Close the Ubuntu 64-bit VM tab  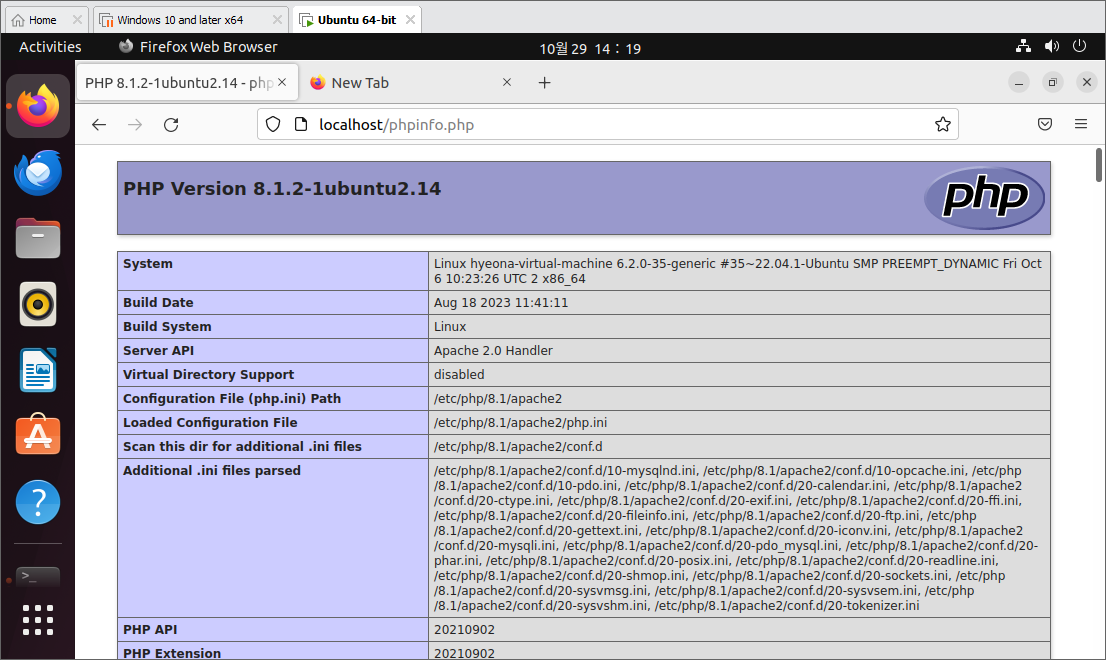pos(411,20)
